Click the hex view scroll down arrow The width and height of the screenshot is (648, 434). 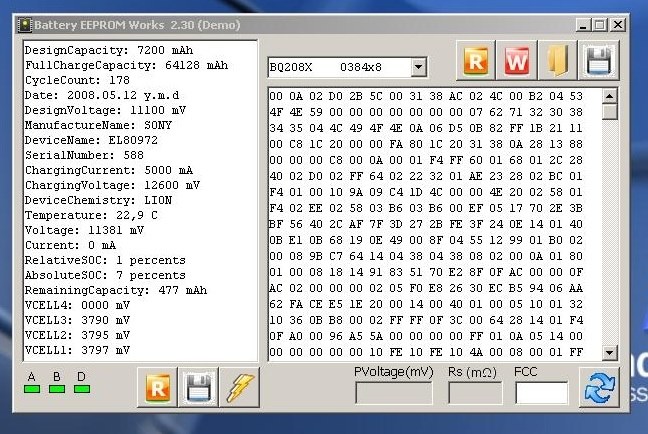pyautogui.click(x=610, y=353)
